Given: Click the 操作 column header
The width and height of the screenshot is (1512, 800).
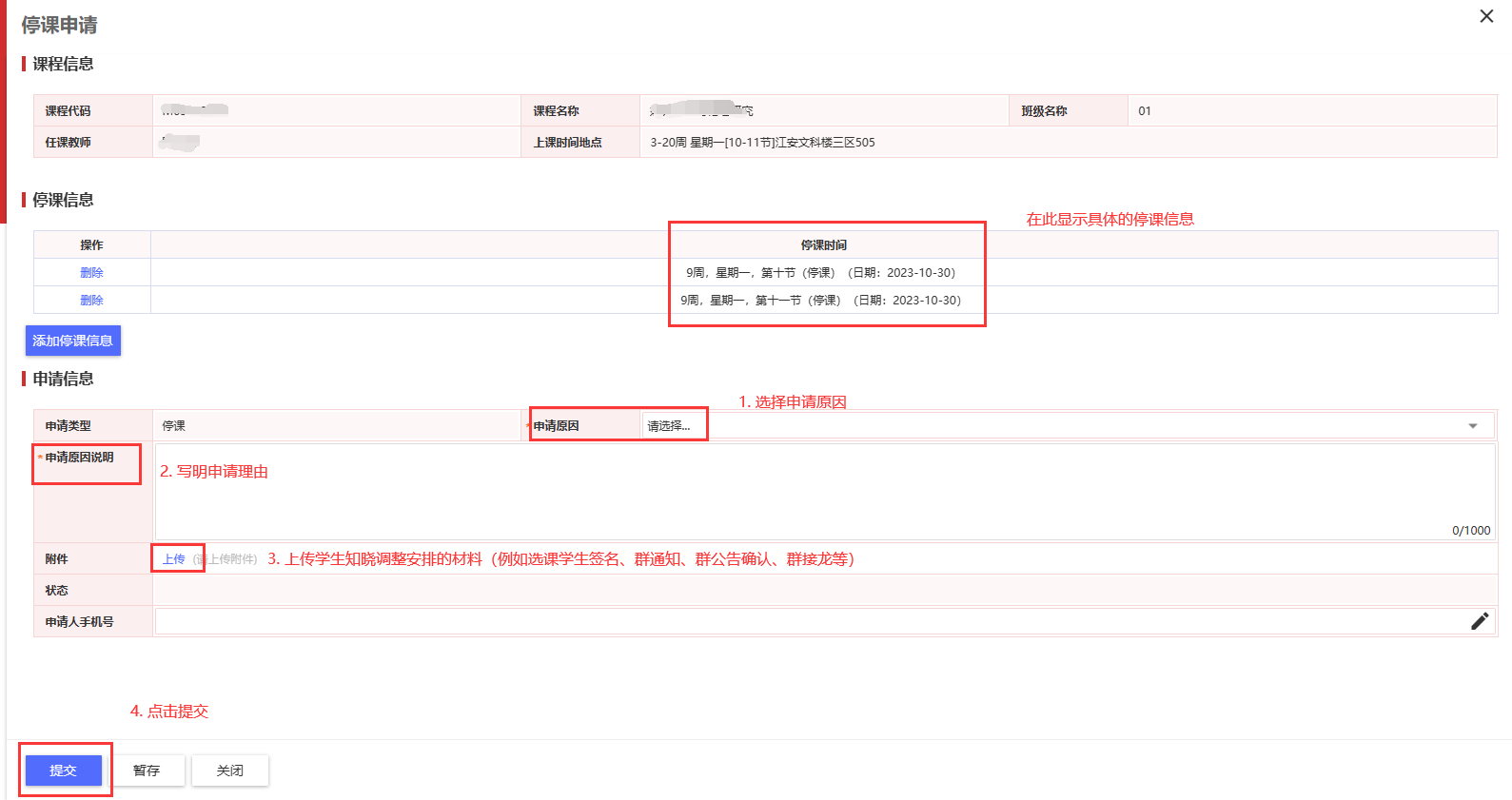Looking at the screenshot, I should point(91,245).
